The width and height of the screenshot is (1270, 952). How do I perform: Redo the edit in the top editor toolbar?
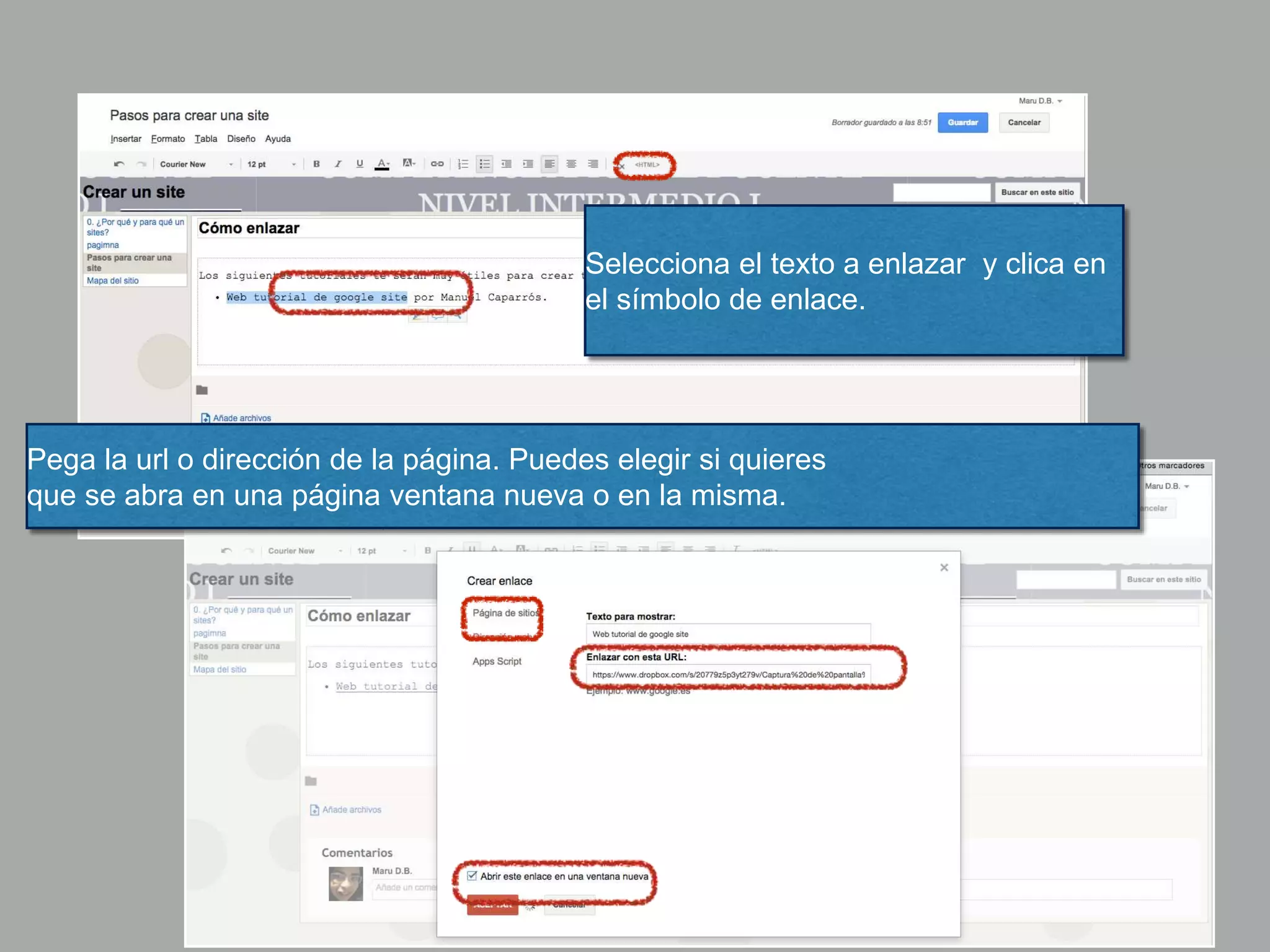[141, 164]
